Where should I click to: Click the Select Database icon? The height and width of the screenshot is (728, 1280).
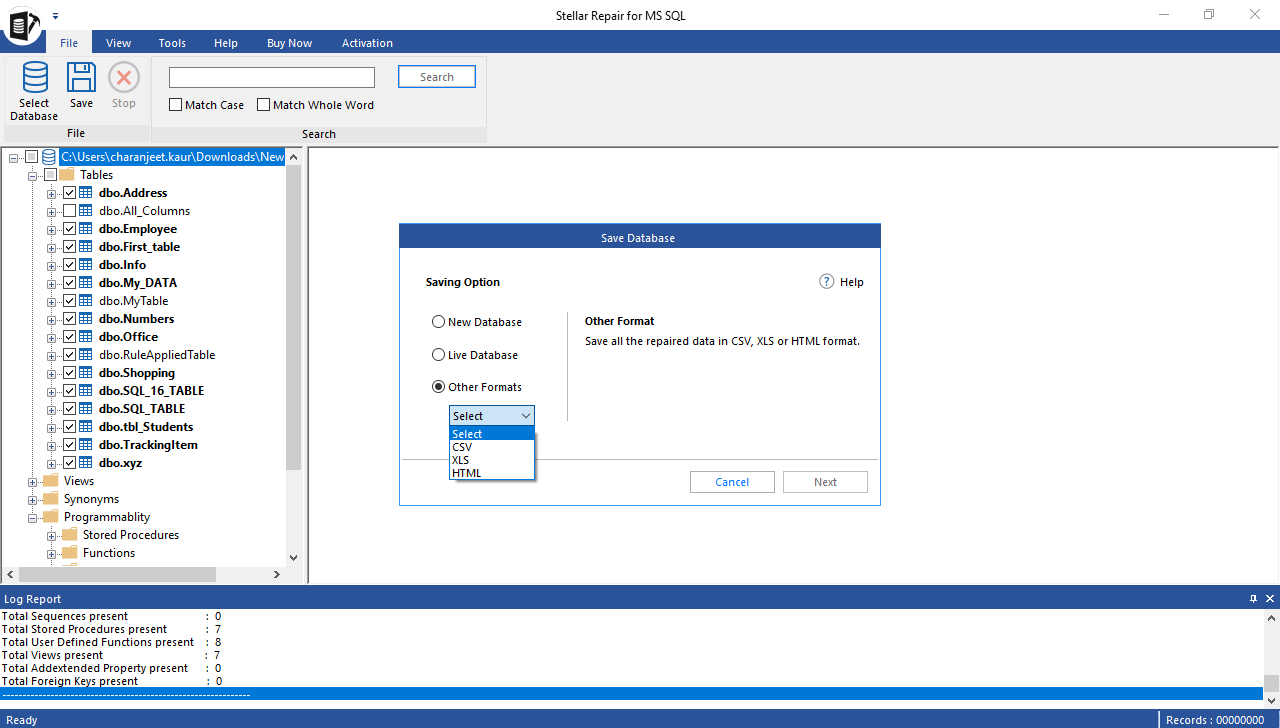(35, 78)
